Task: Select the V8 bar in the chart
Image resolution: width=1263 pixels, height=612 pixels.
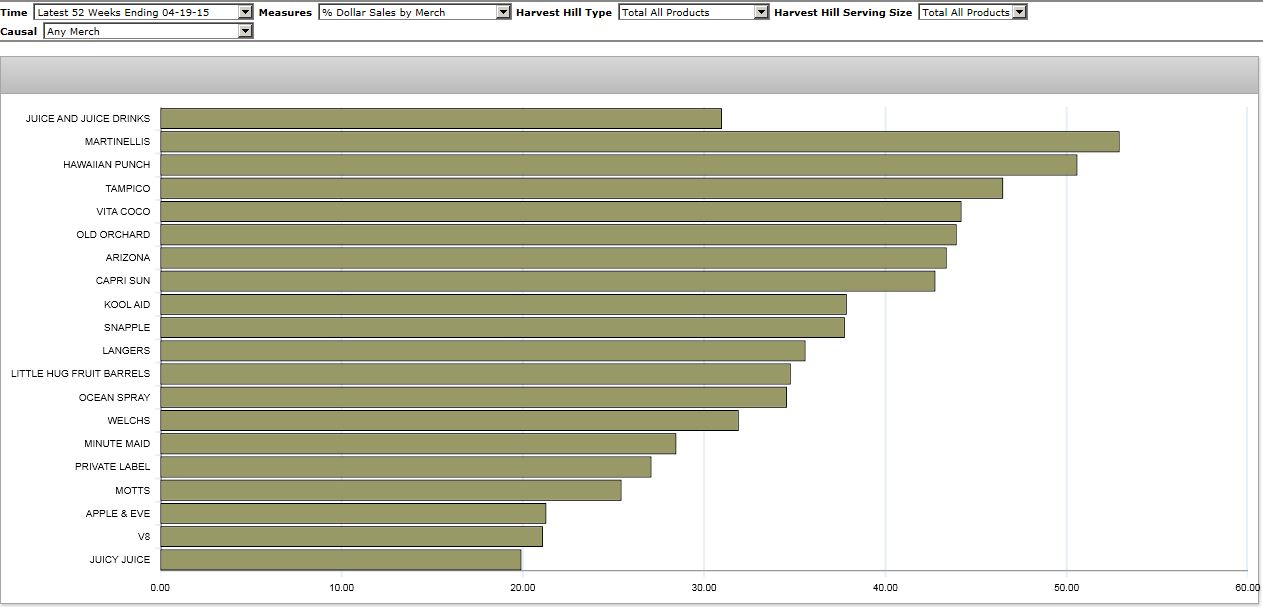Action: 351,536
